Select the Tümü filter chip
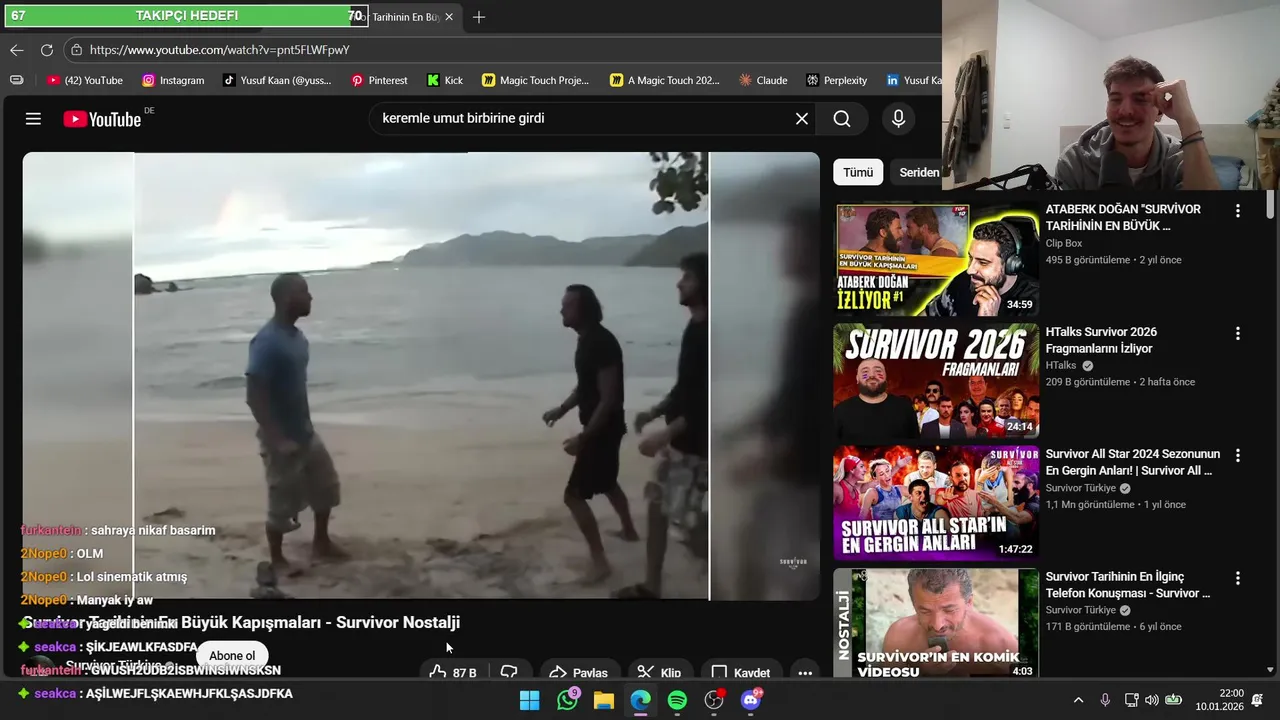Screen dimensions: 1280x720 pos(858,172)
